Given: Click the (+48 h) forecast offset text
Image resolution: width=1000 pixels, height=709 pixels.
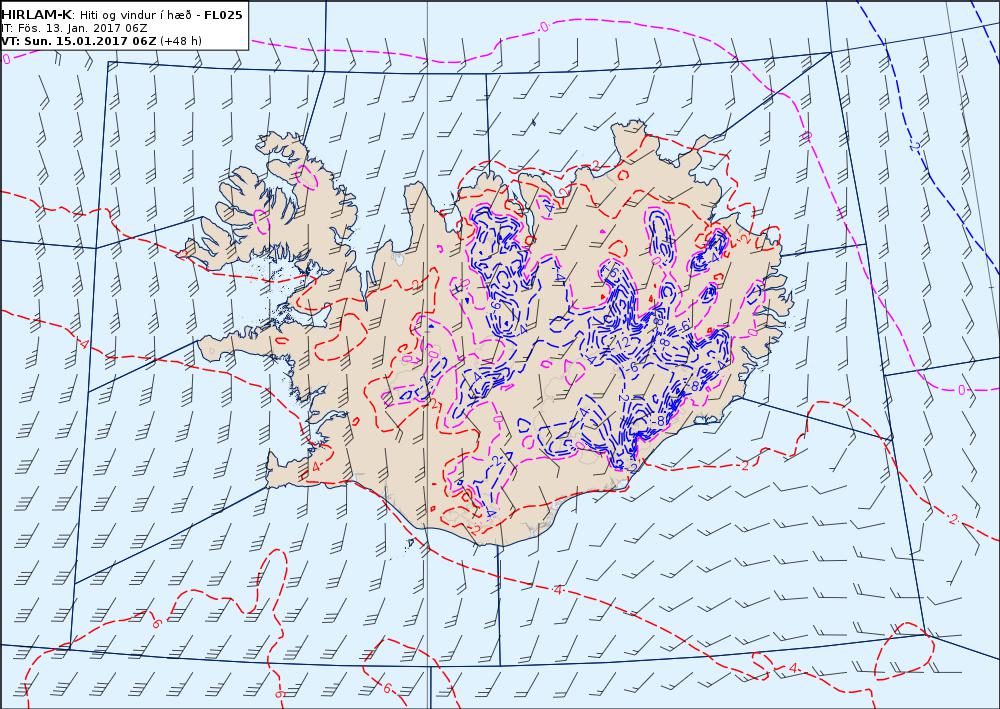Looking at the screenshot, I should tap(180, 41).
